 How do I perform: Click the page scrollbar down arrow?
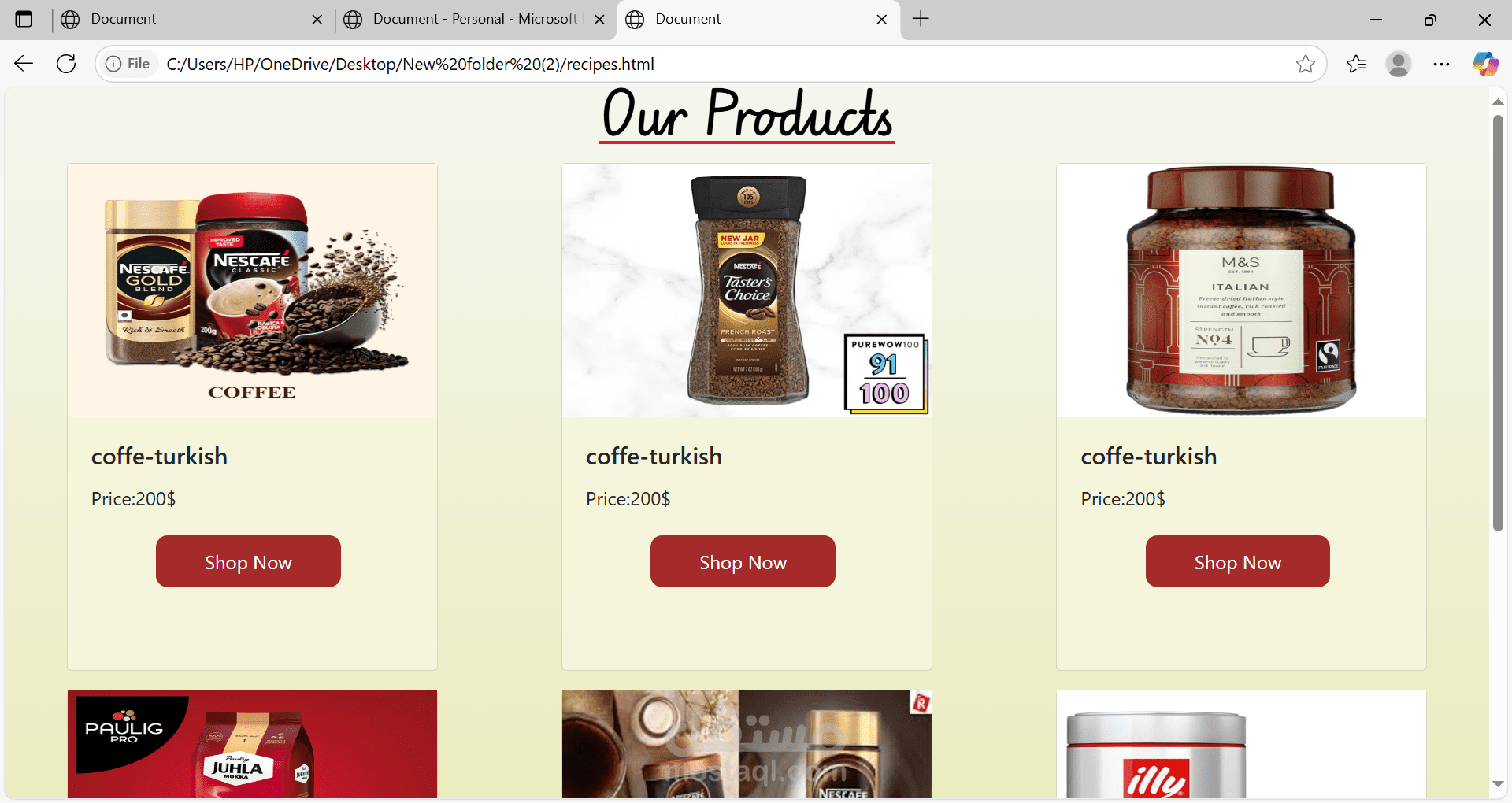coord(1498,784)
